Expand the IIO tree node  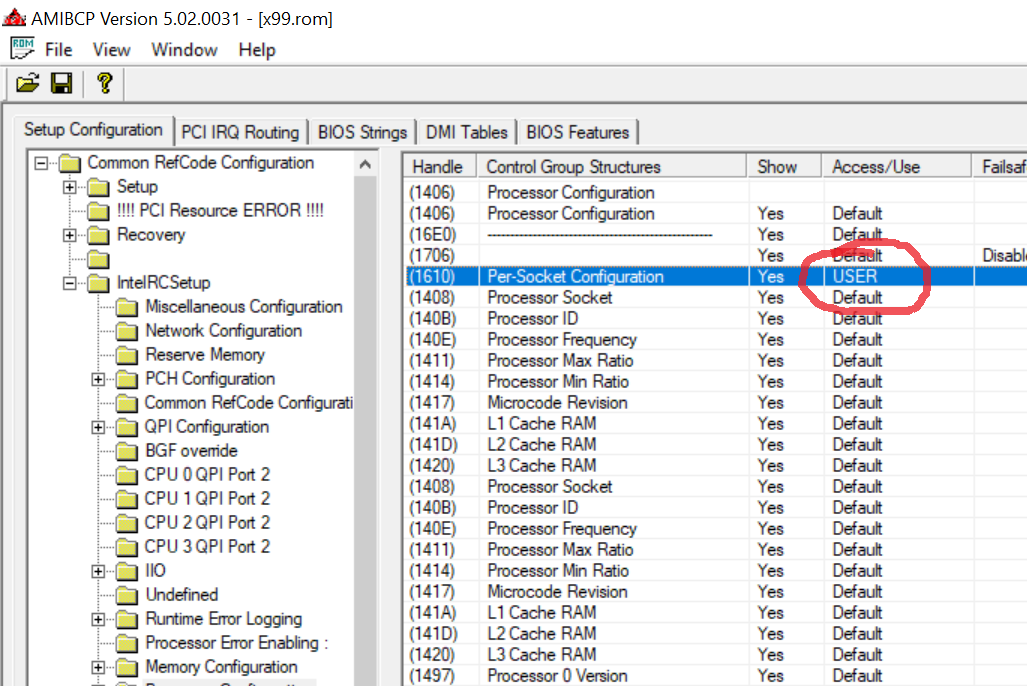[x=98, y=571]
